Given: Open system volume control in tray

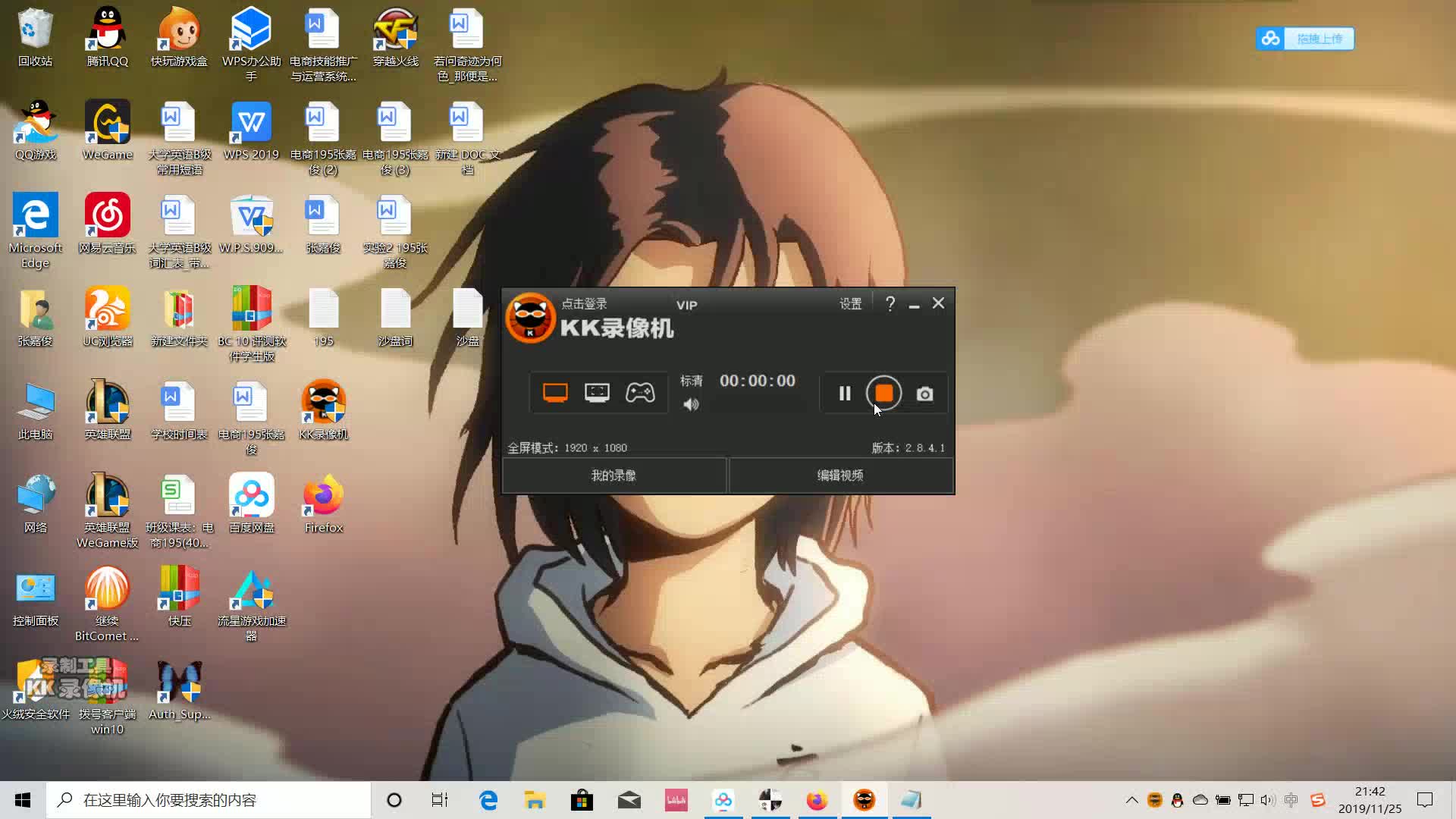Looking at the screenshot, I should point(1267,800).
